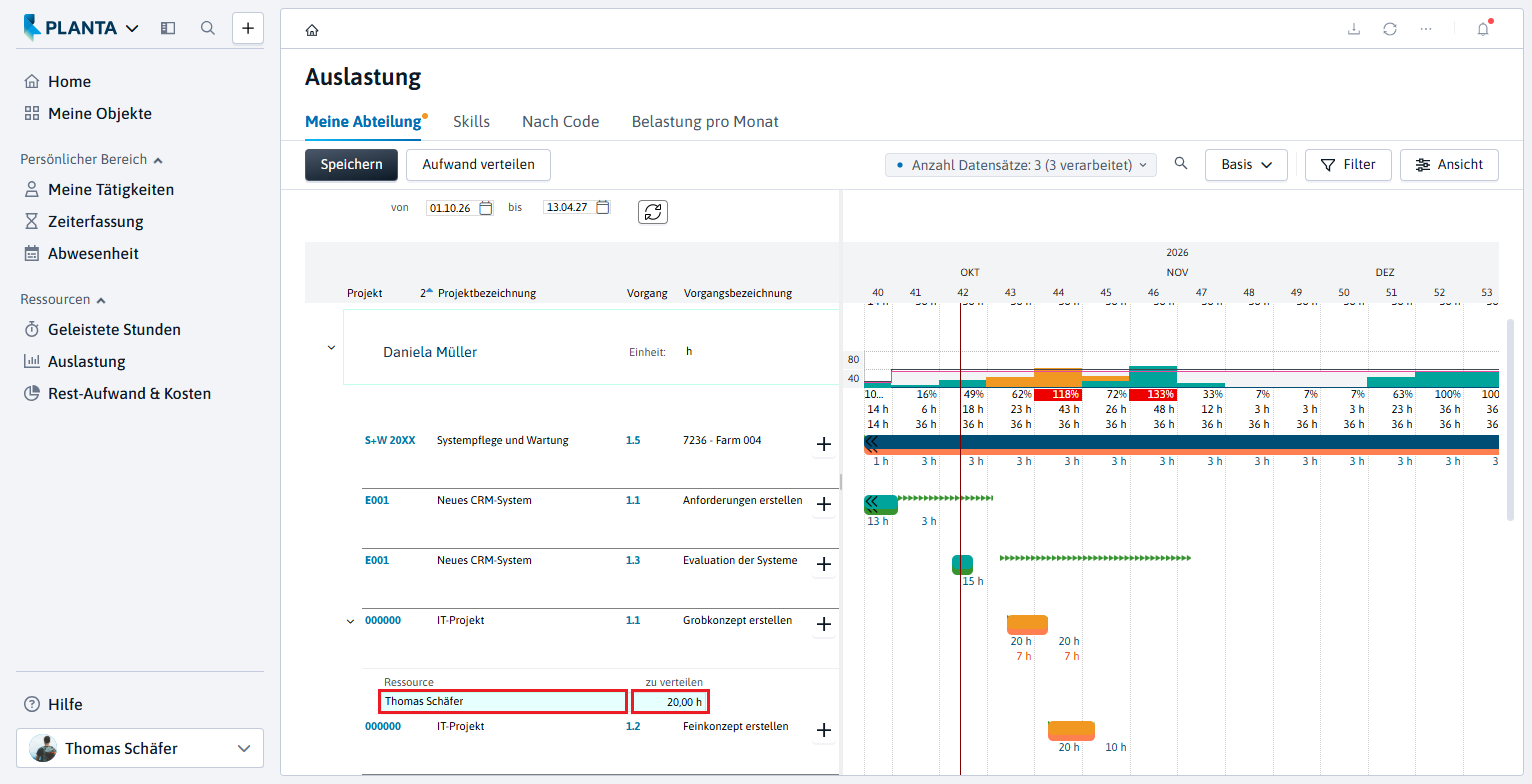Open the Thomas Schäfer user menu
This screenshot has height=784, width=1532.
pos(140,748)
